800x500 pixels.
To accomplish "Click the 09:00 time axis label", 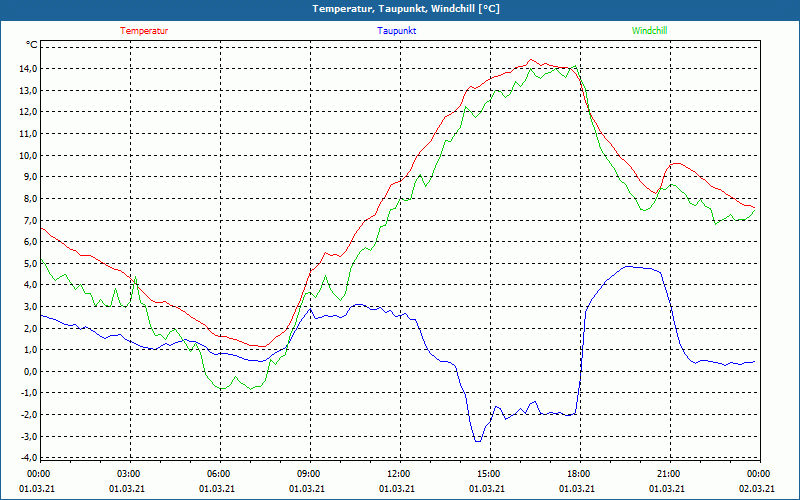I will coord(309,474).
